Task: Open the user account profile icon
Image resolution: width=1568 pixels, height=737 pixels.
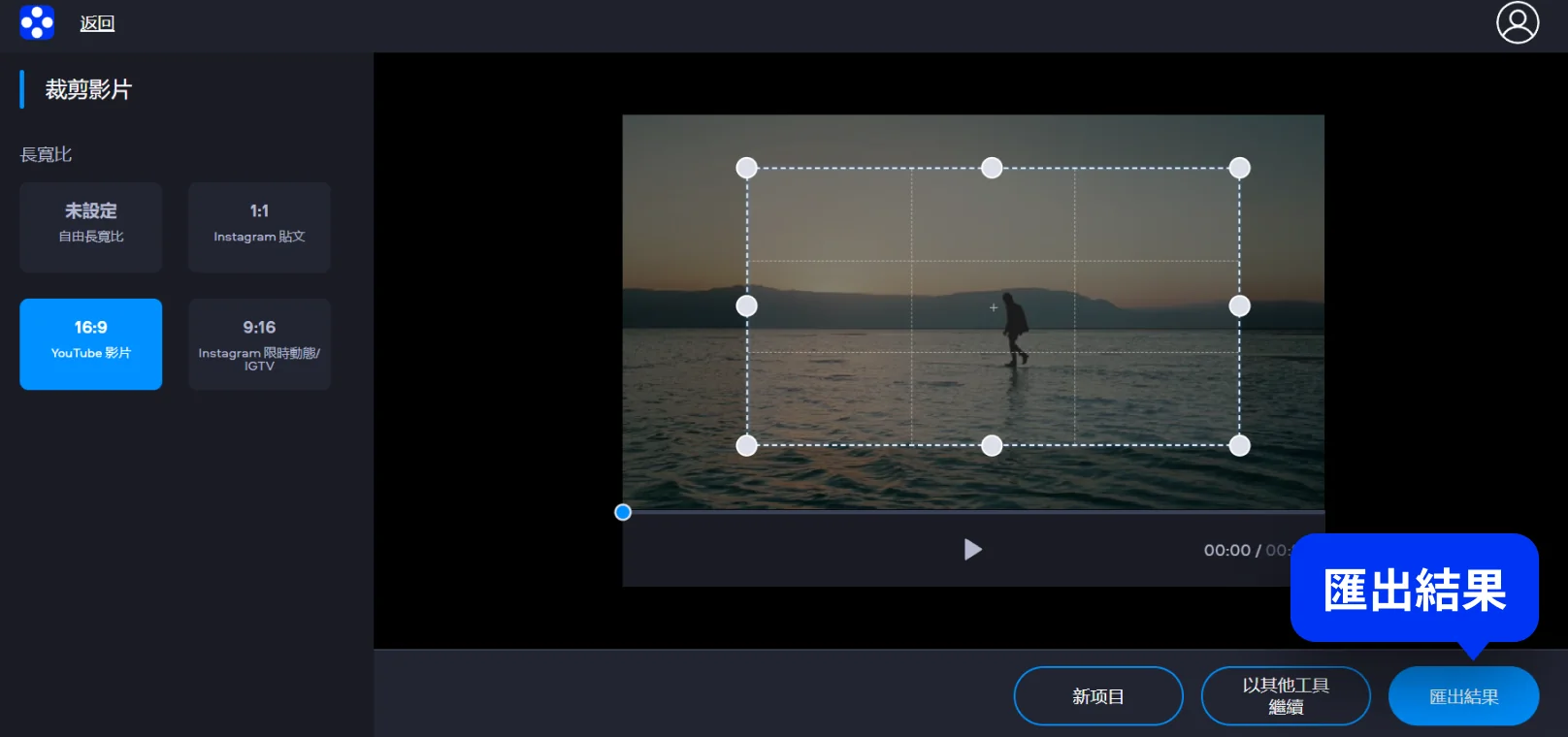Action: click(1518, 22)
